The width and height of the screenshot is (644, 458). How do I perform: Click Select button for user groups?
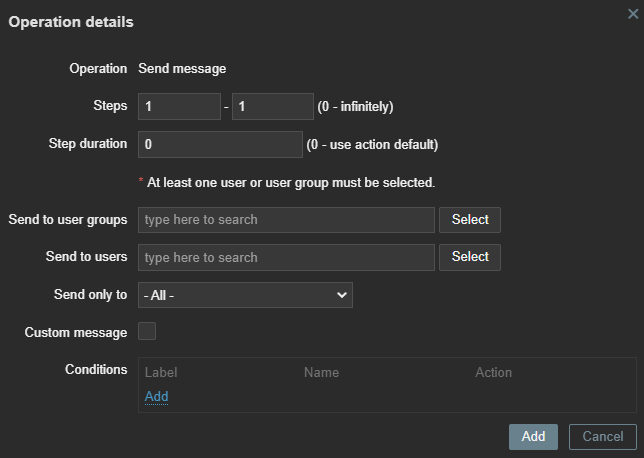pyautogui.click(x=470, y=220)
